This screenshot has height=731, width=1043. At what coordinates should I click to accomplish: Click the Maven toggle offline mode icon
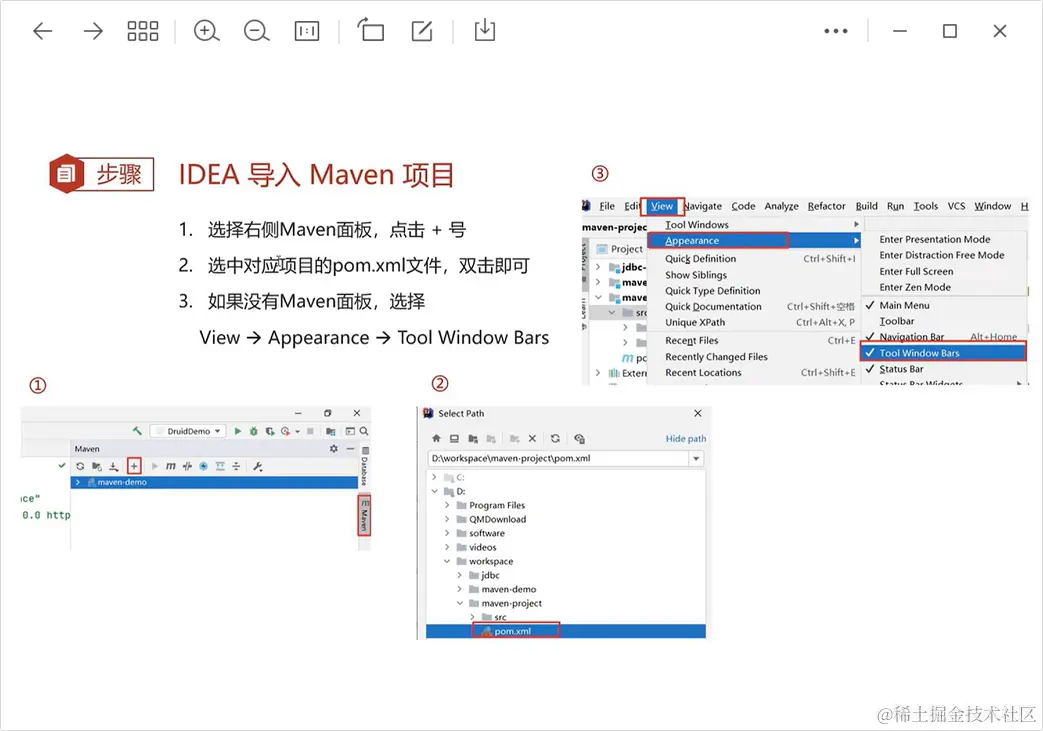tap(187, 466)
